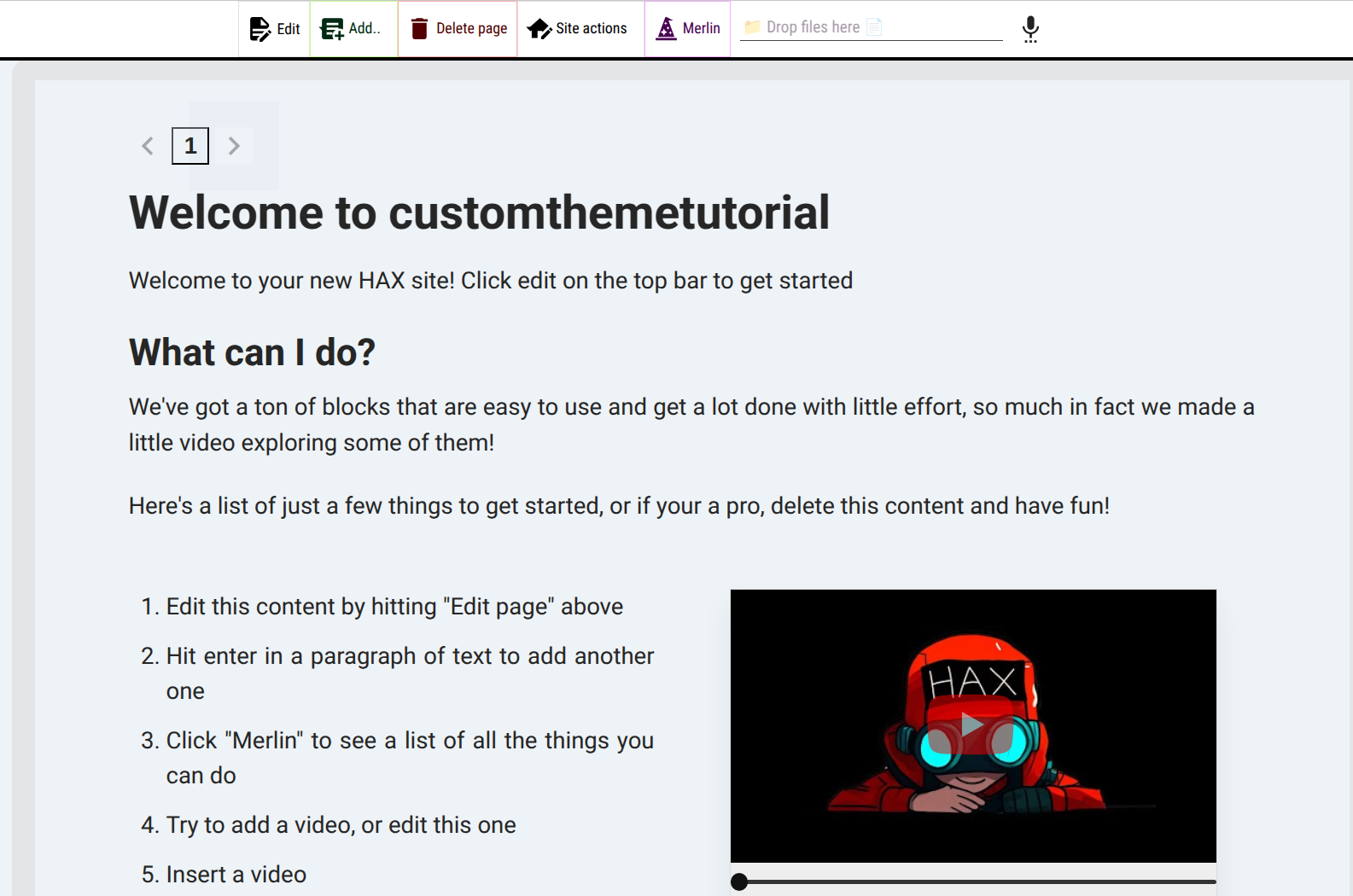The width and height of the screenshot is (1353, 896).
Task: Activate the microphone voice command icon
Action: 1030,29
